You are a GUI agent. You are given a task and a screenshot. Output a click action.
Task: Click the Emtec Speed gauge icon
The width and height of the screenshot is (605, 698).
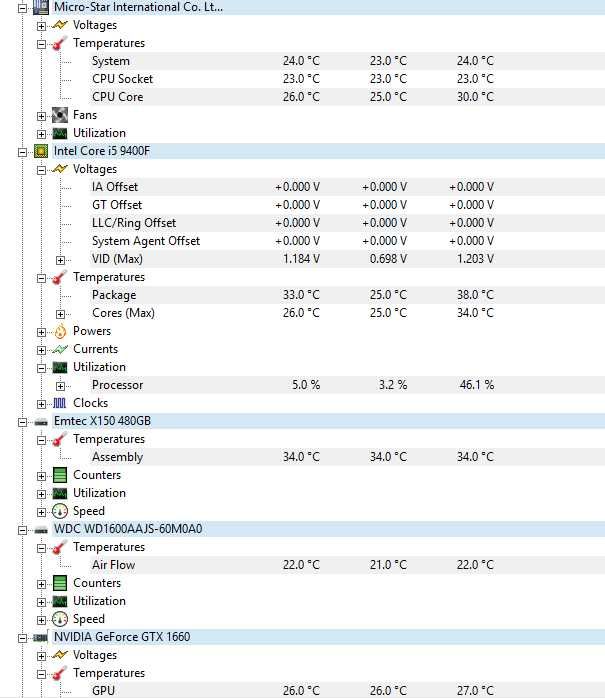[60, 511]
